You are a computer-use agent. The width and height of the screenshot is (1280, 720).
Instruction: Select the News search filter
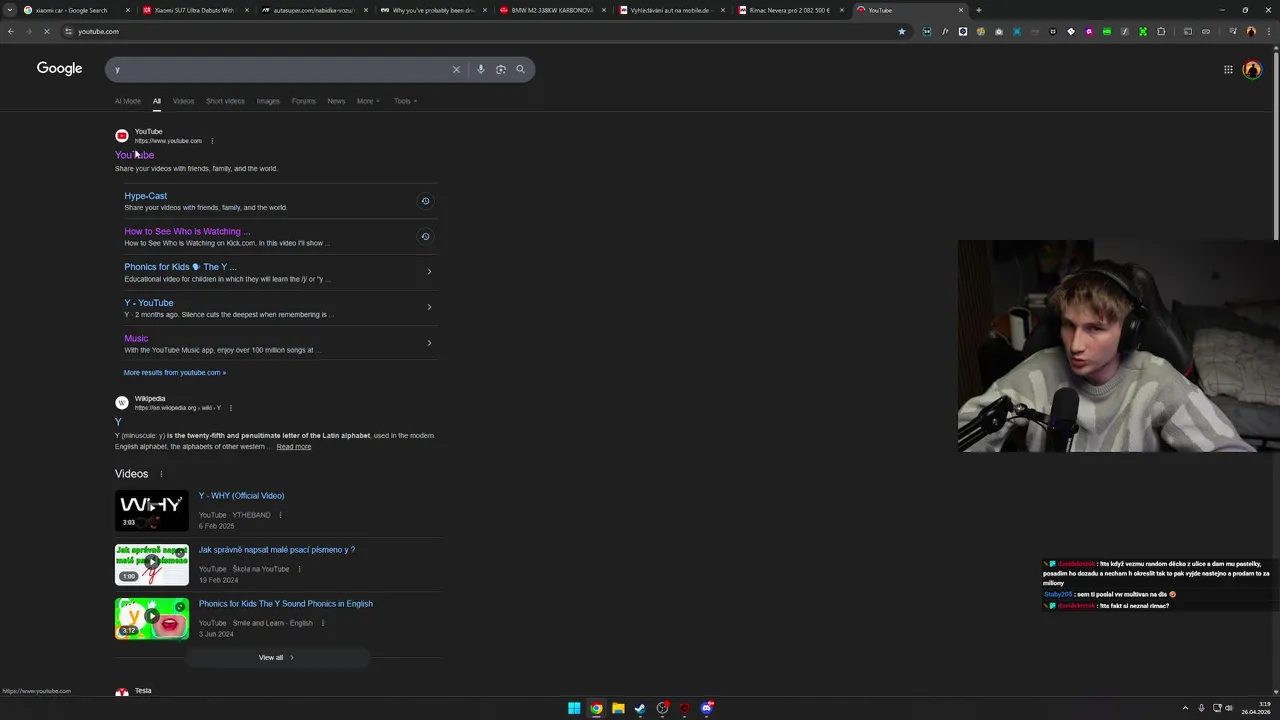click(x=336, y=101)
